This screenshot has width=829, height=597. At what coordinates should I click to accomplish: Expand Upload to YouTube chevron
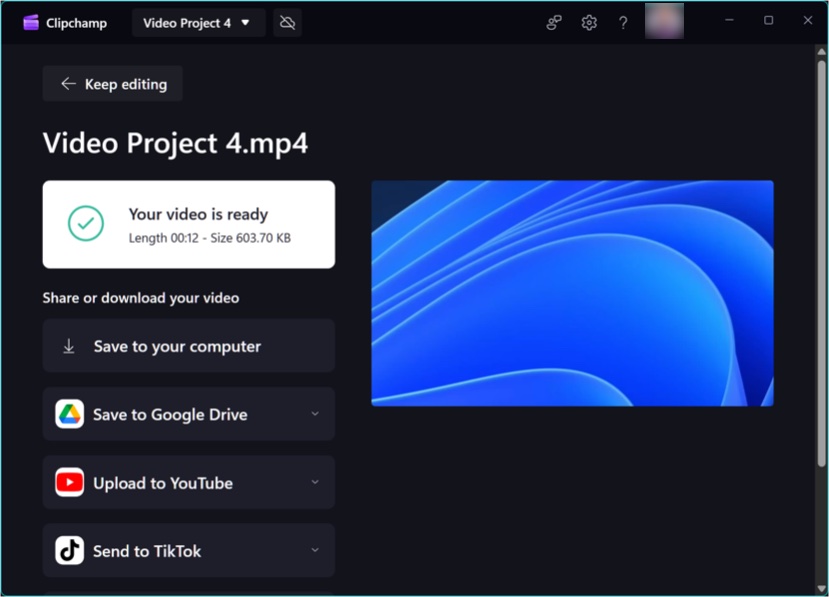click(315, 482)
